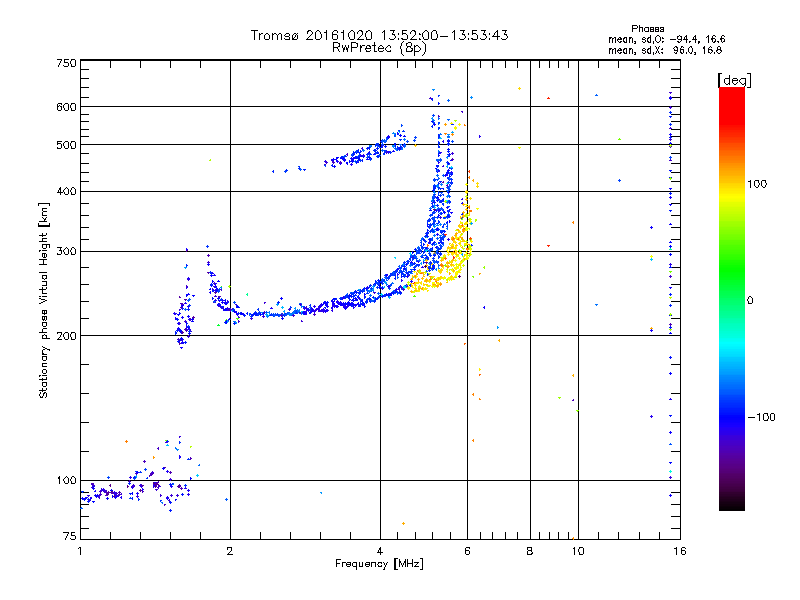The image size is (800, 600).
Task: Click the x-axis '6' tick label
Action: point(467,551)
